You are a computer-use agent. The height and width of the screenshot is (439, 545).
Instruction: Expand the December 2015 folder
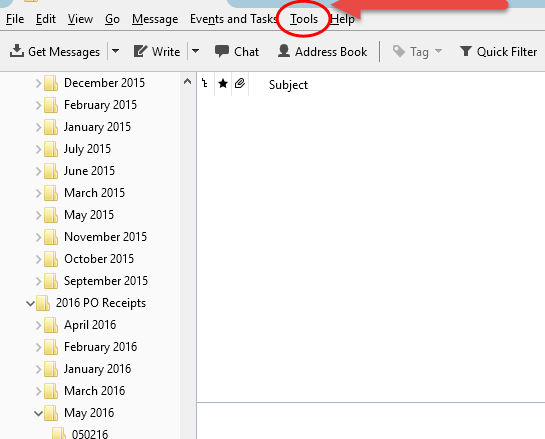tap(39, 83)
